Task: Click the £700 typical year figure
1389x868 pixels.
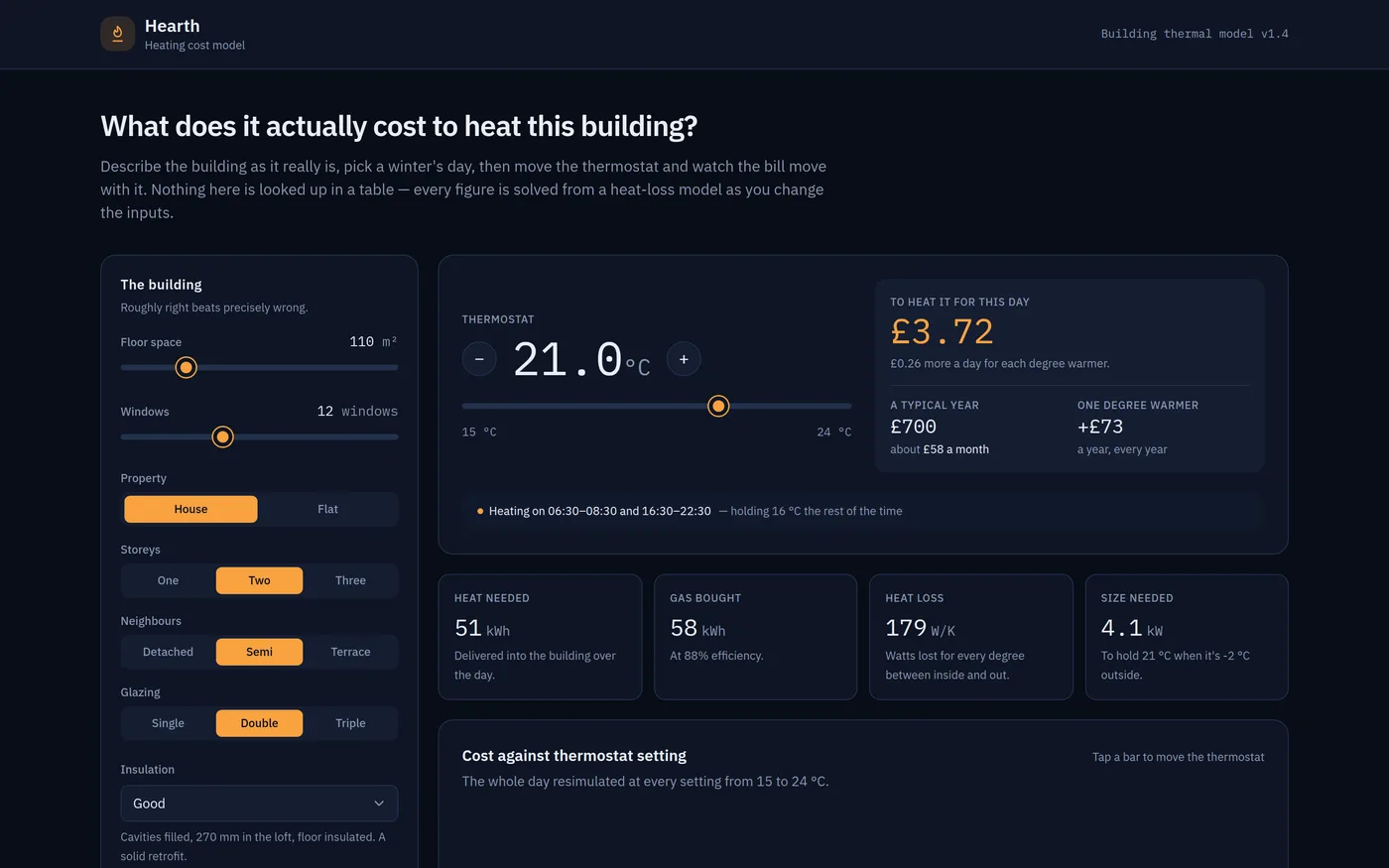Action: pos(913,427)
